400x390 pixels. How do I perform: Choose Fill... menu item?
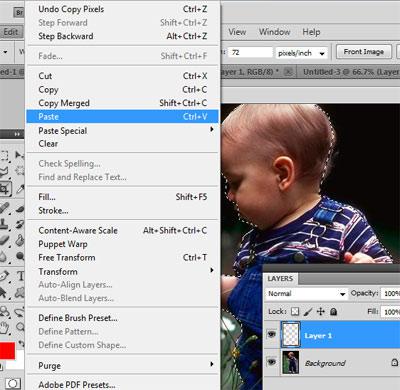[x=123, y=197]
